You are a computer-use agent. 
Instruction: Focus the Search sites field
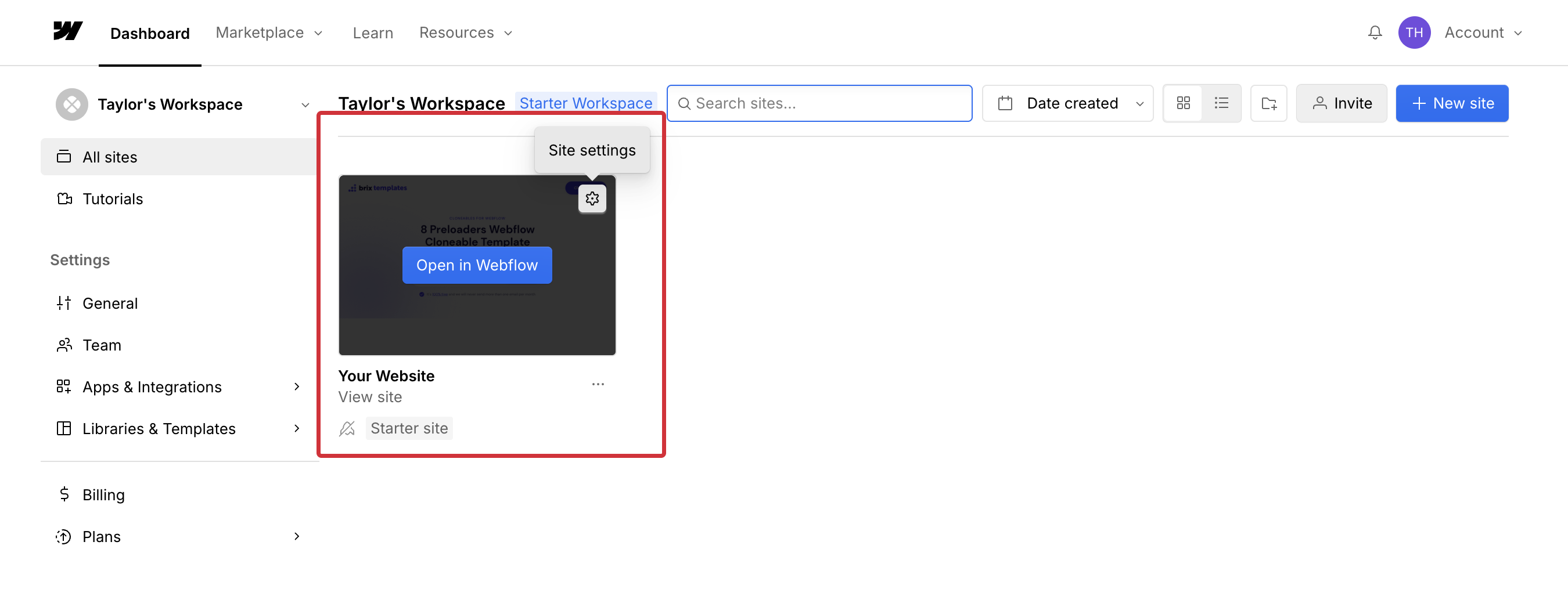tap(819, 103)
